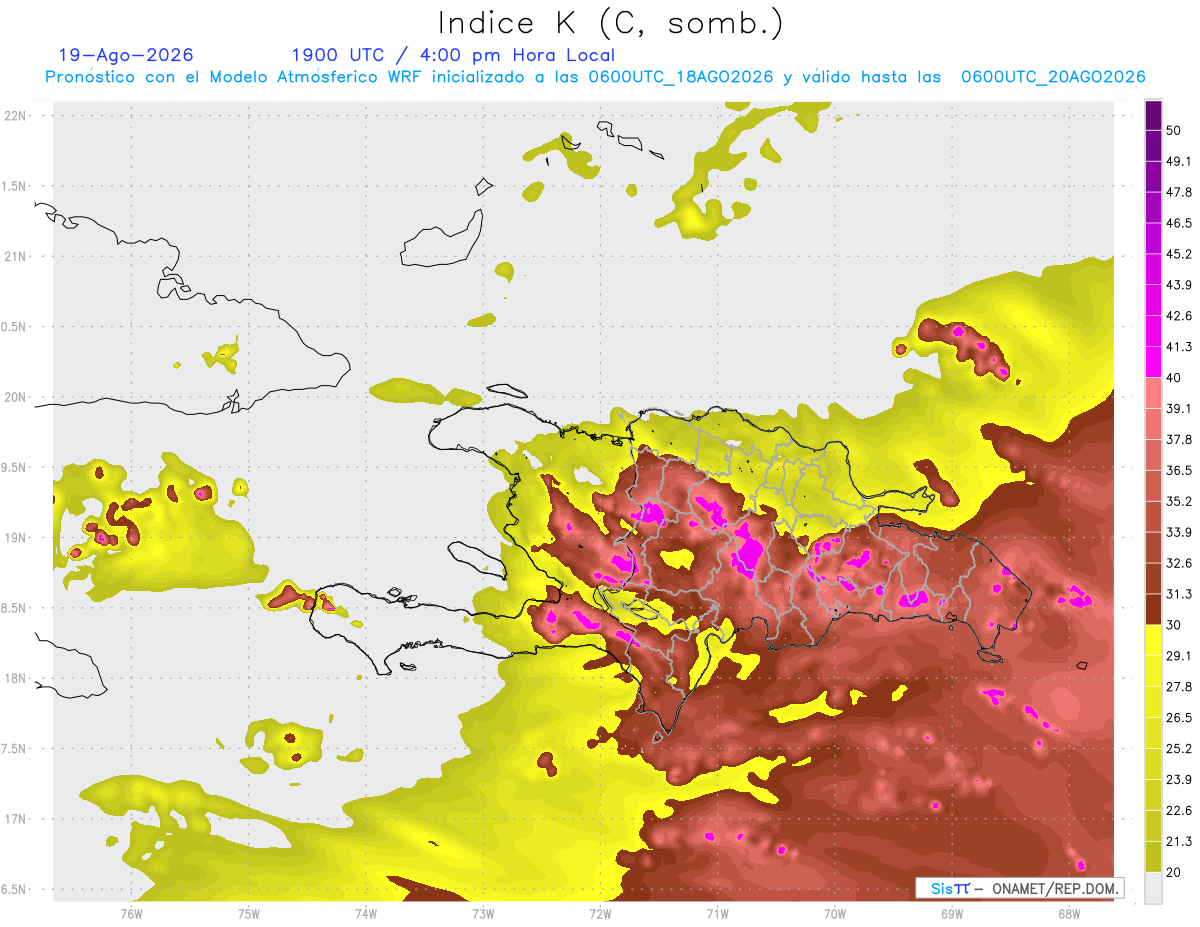The height and width of the screenshot is (927, 1200).
Task: Click the colorbar value 26.5
Action: point(1179,718)
